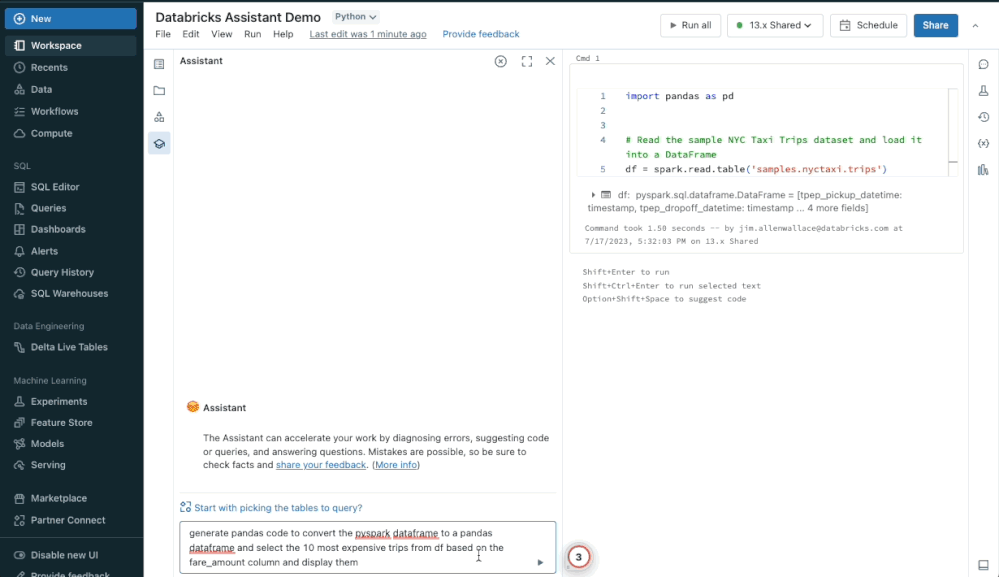Click the Run all button
The image size is (999, 577).
tap(688, 25)
